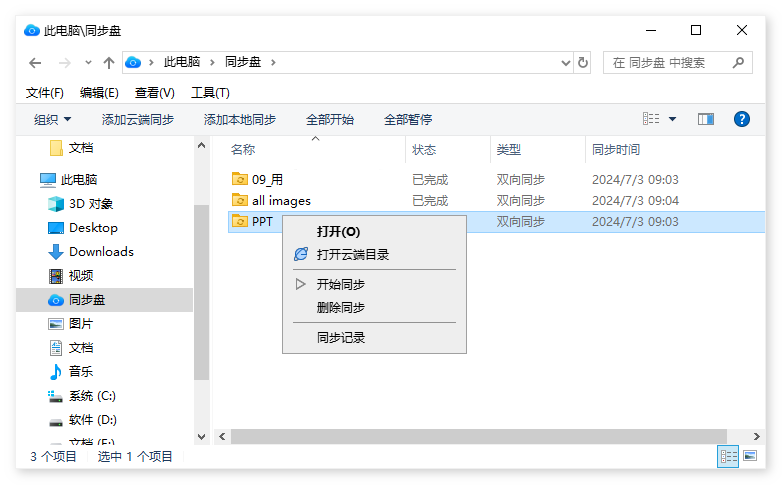The height and width of the screenshot is (485, 782).
Task: Open the 编辑(E) menu
Action: (99, 93)
